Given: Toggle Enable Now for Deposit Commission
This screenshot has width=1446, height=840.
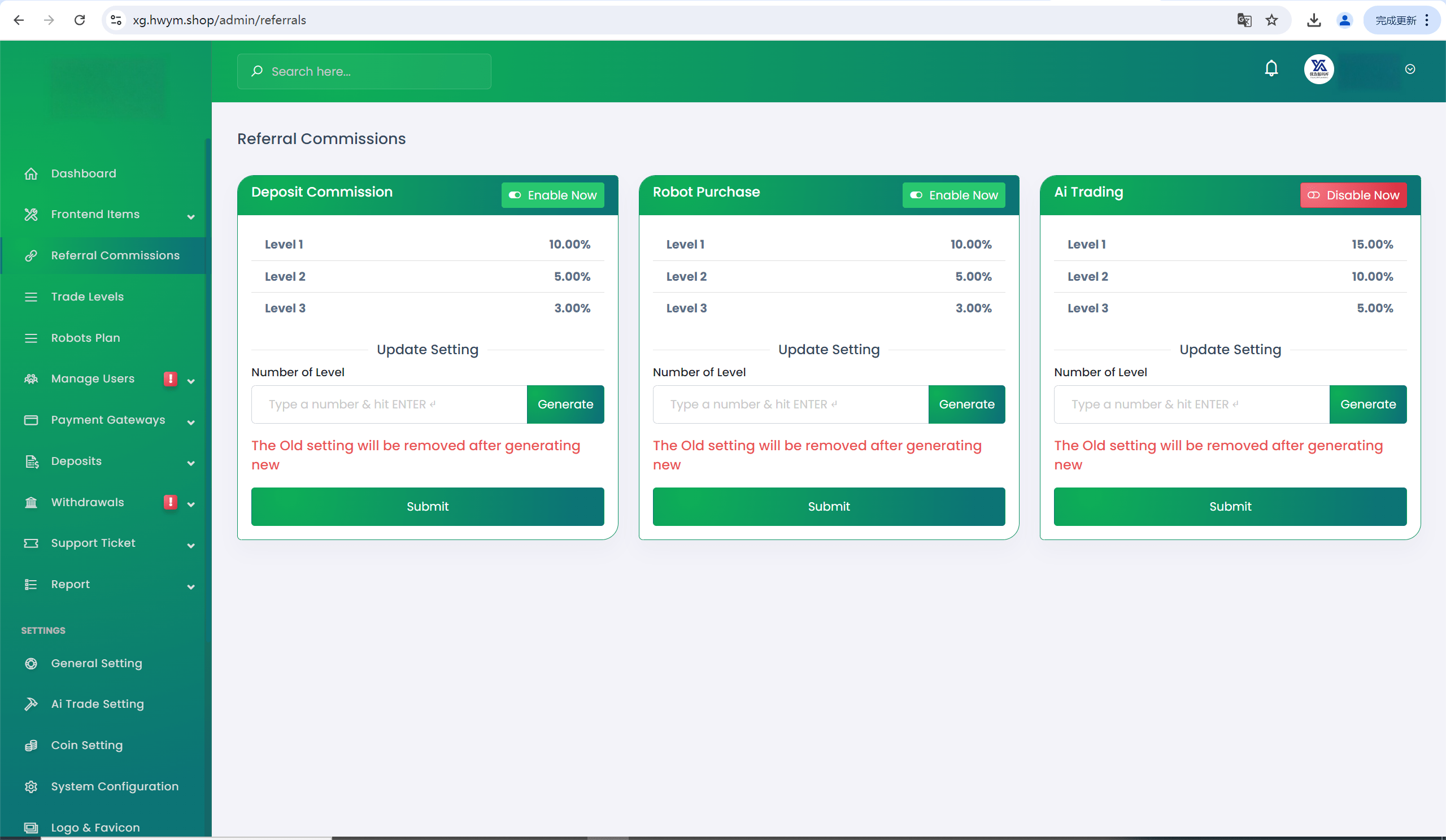Looking at the screenshot, I should (552, 195).
